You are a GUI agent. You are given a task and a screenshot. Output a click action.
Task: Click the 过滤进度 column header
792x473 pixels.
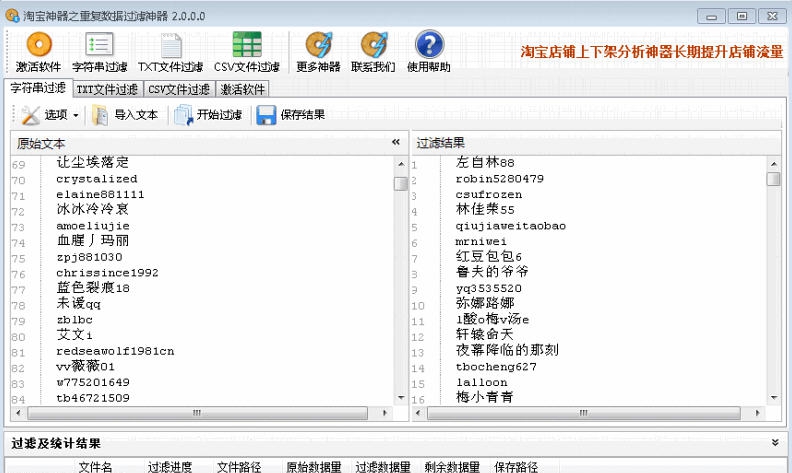coord(170,466)
